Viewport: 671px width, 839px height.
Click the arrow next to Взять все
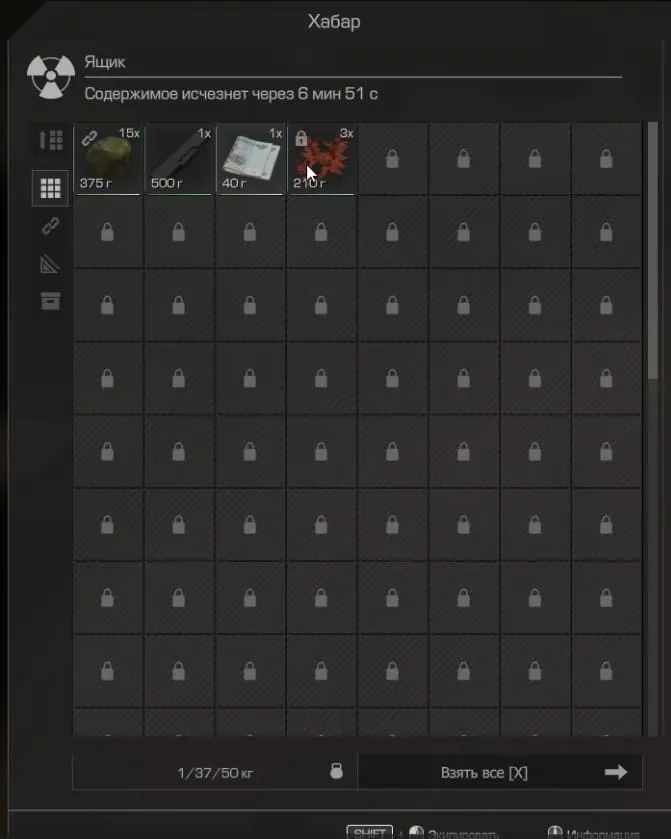[x=615, y=772]
